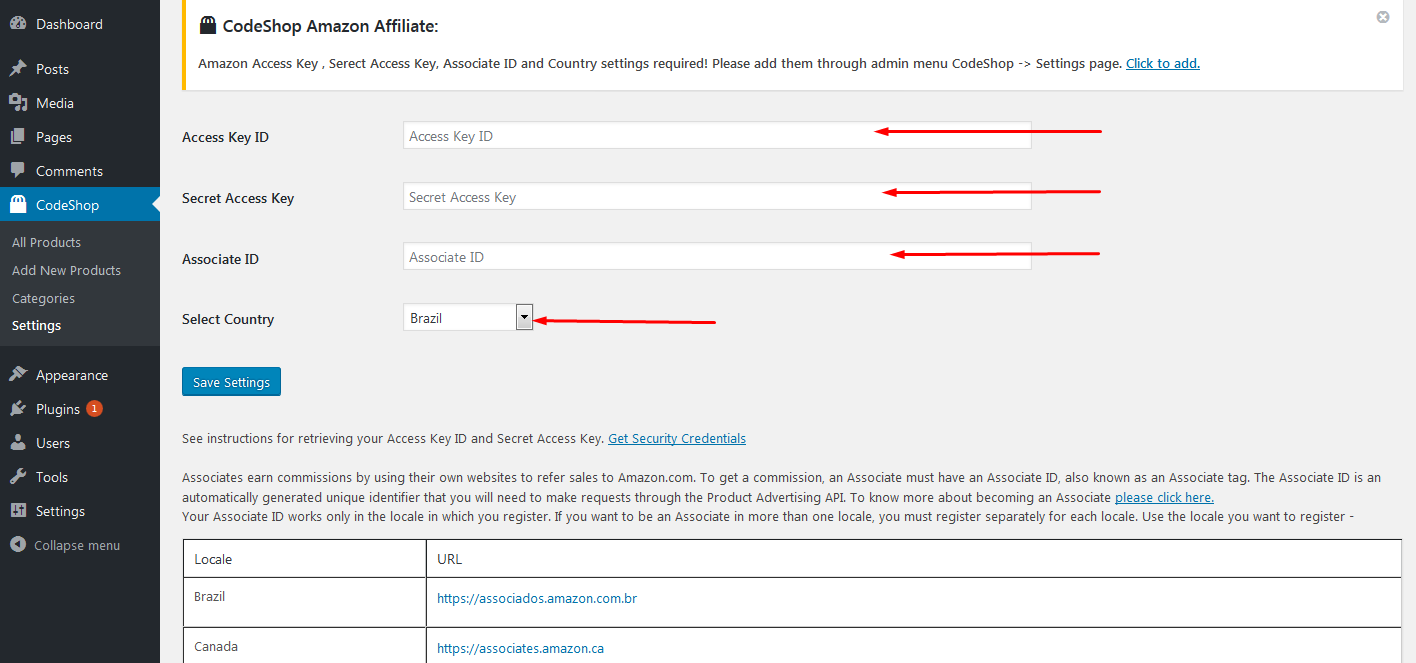Click the 'Associate ID' label
1416x663 pixels.
pyautogui.click(x=220, y=259)
